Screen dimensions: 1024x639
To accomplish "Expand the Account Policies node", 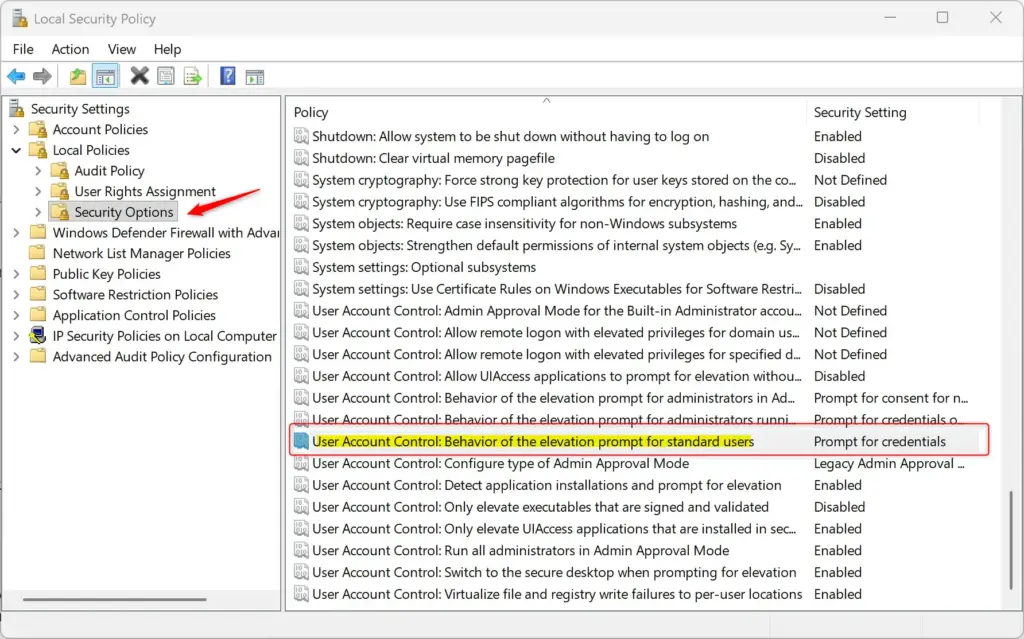I will [16, 129].
